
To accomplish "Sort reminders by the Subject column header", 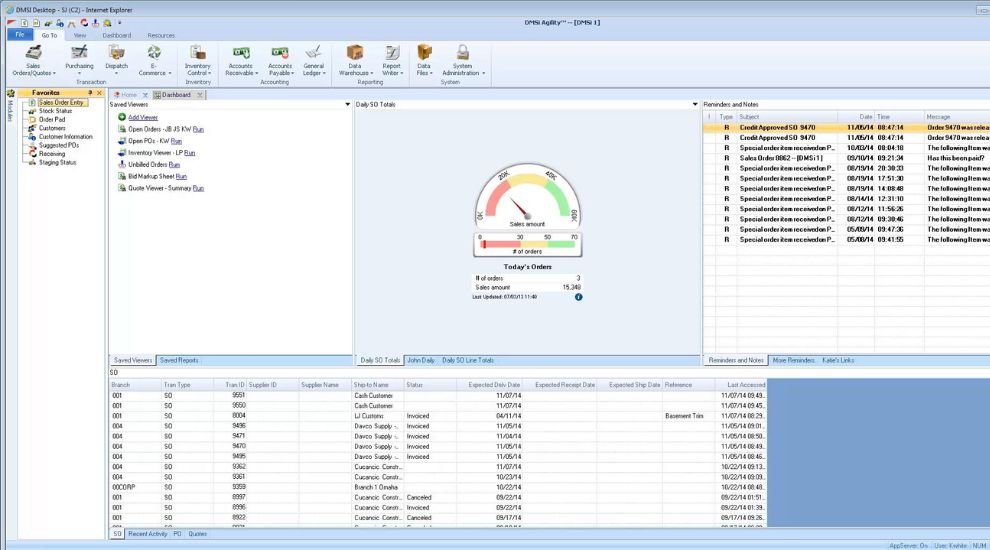I will (x=787, y=117).
